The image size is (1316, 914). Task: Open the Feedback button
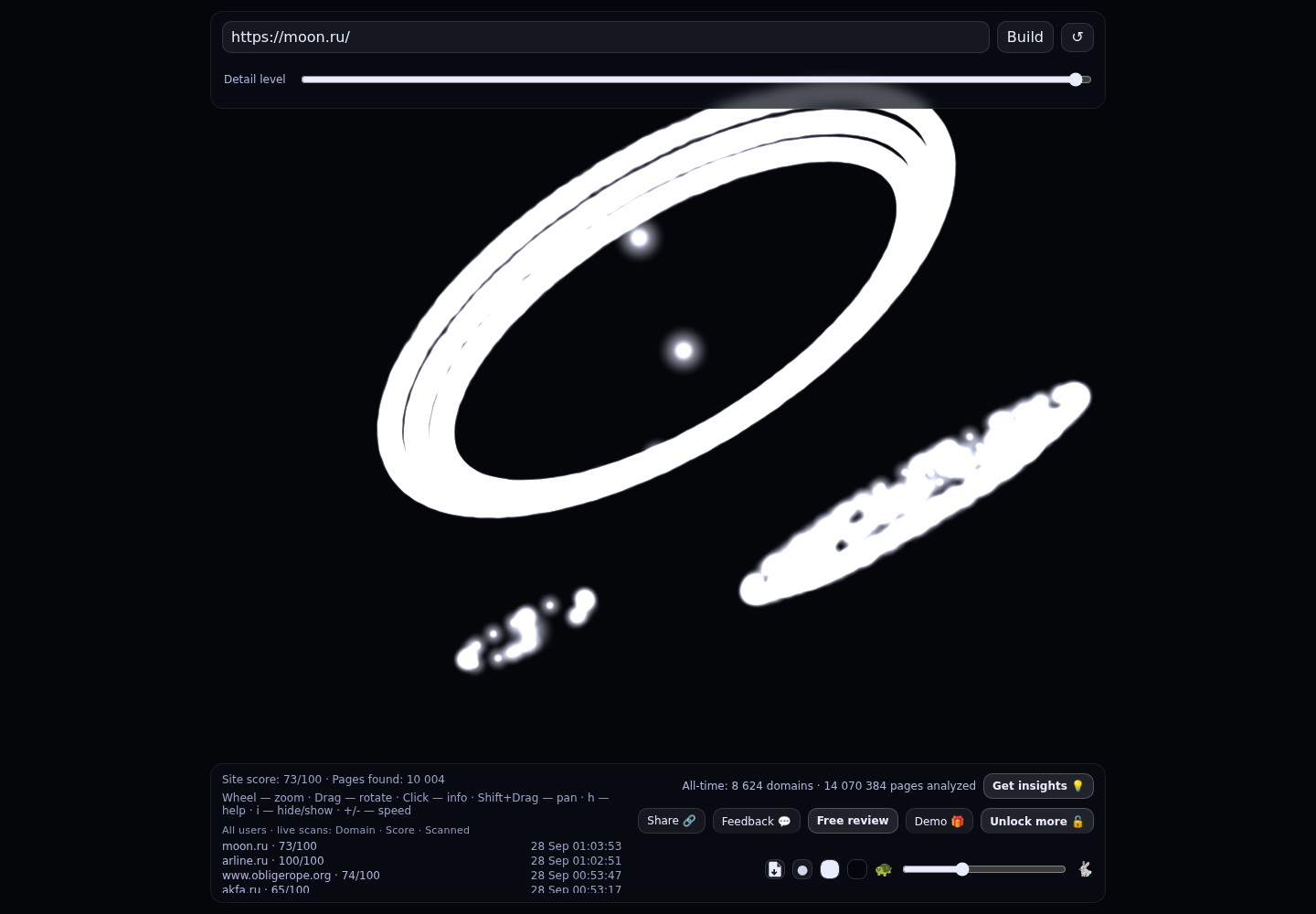click(x=757, y=821)
